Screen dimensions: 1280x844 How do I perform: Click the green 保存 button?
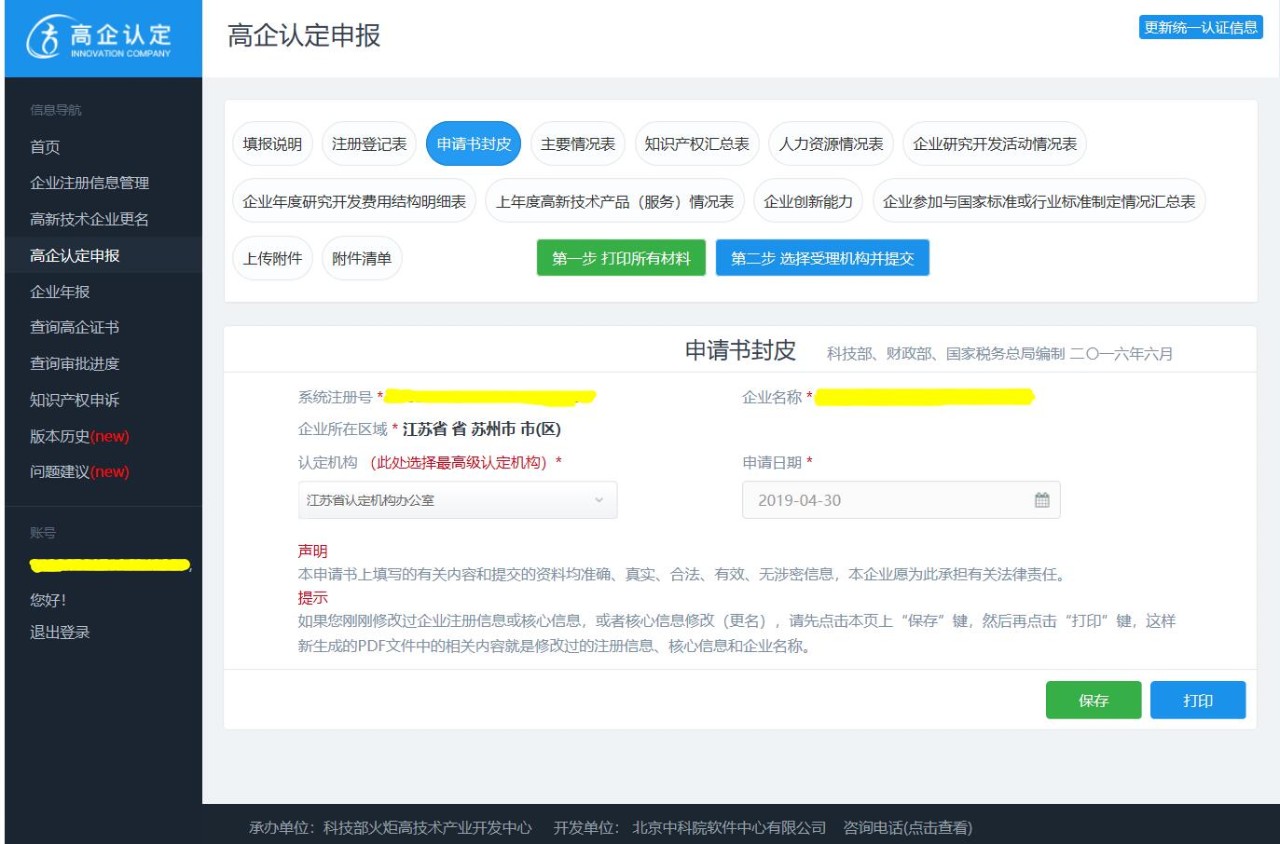coord(1093,700)
